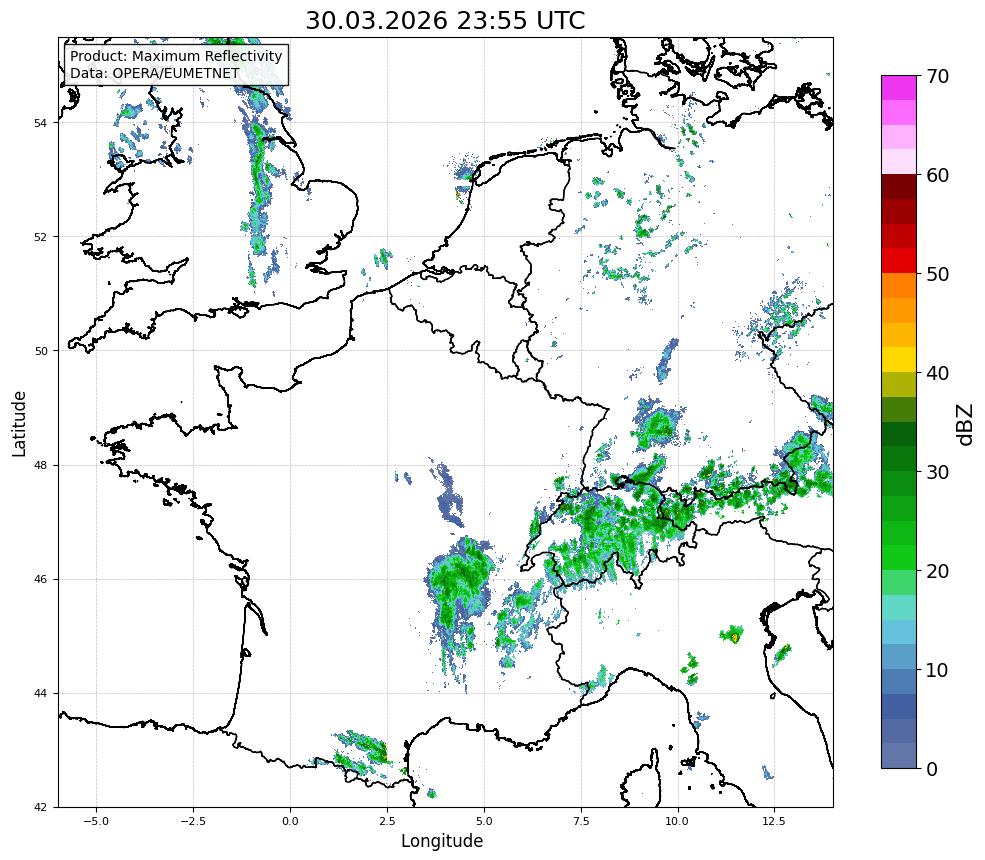Click the latitude tick label 50
Viewport: 985px width, 860px height.
[x=41, y=351]
